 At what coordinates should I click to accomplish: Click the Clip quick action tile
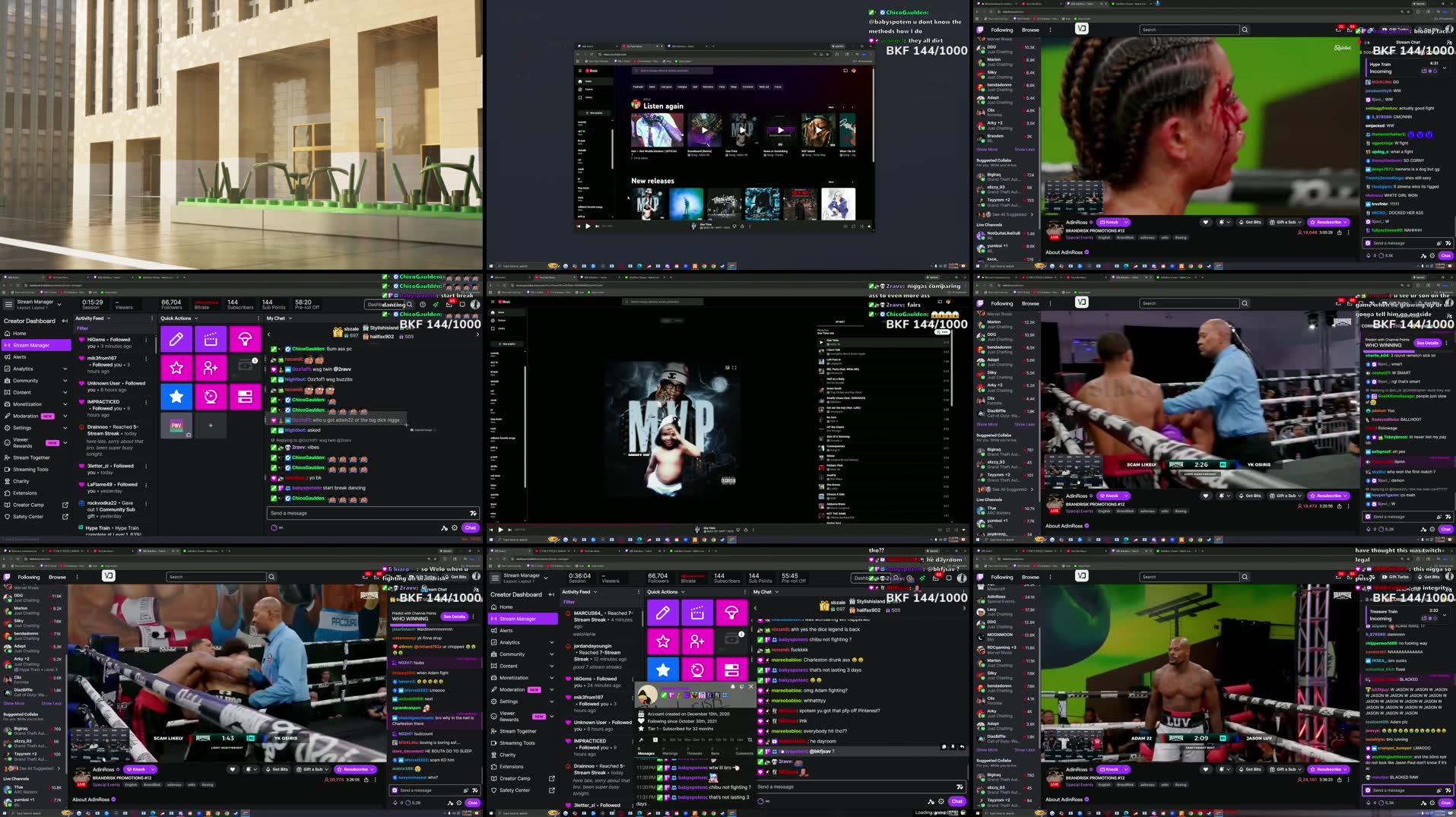[x=211, y=339]
